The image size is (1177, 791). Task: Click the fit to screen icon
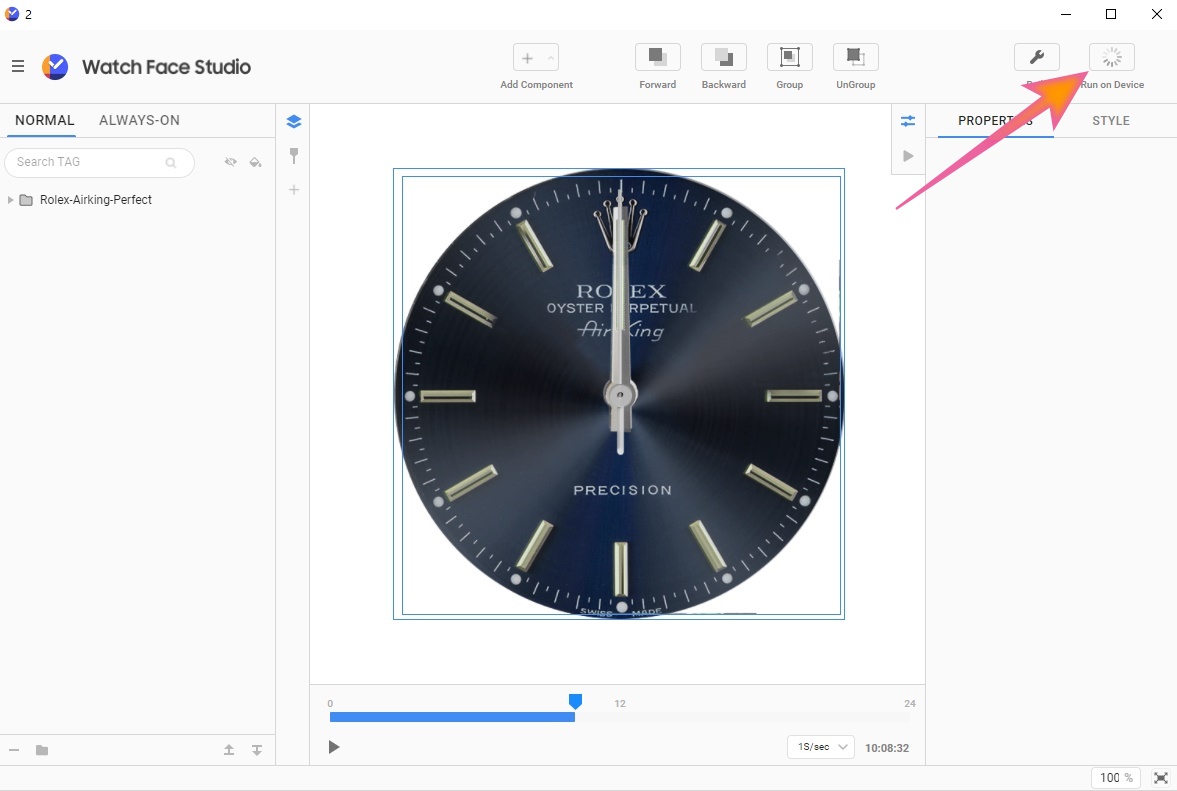click(x=1160, y=777)
